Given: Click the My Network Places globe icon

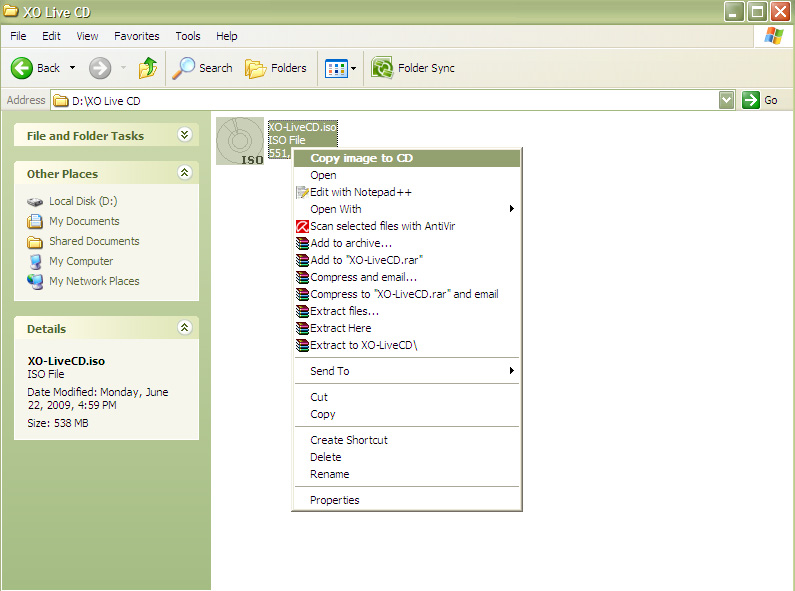Looking at the screenshot, I should pyautogui.click(x=35, y=282).
